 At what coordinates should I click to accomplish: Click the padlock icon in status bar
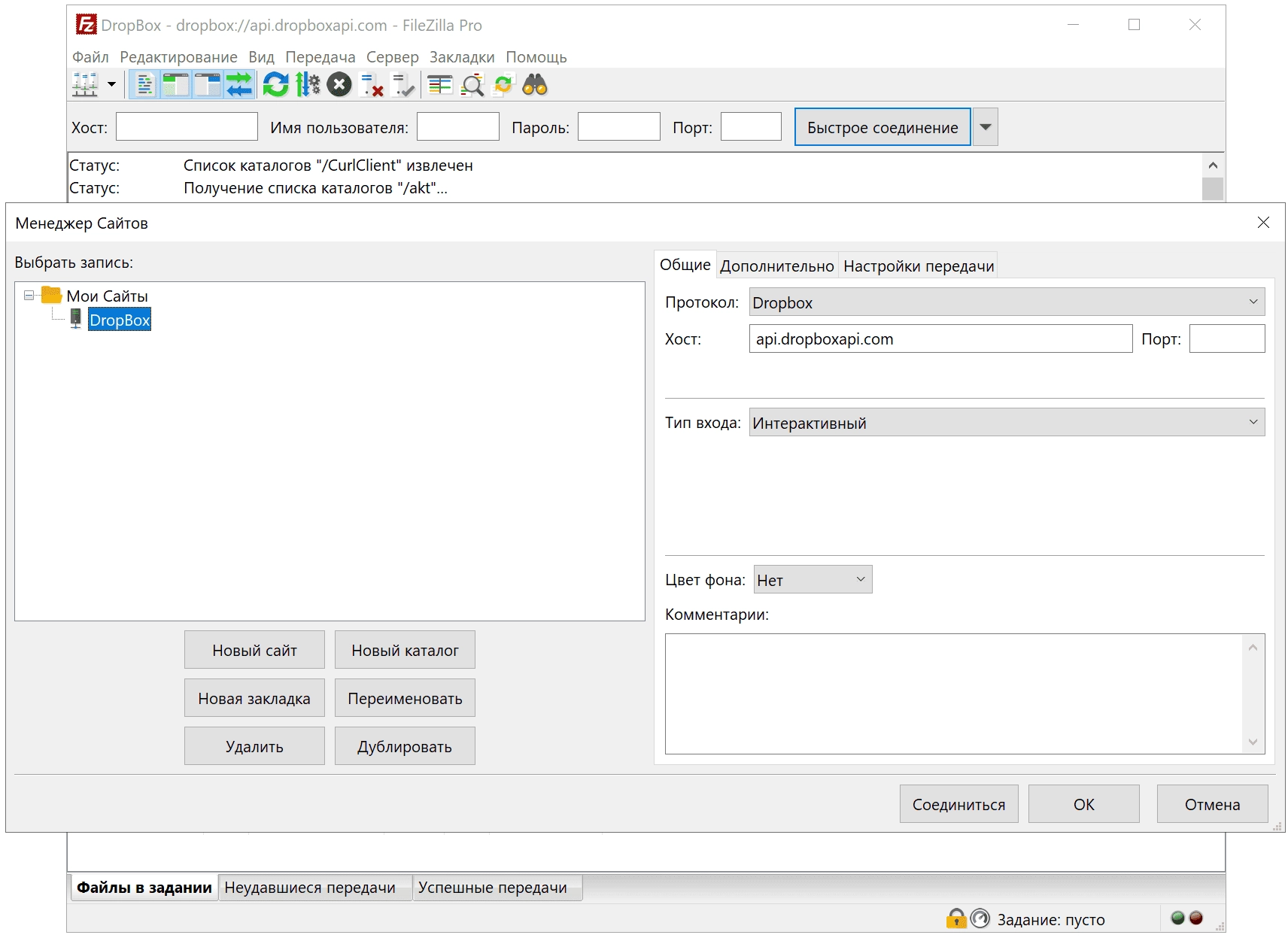[x=955, y=918]
